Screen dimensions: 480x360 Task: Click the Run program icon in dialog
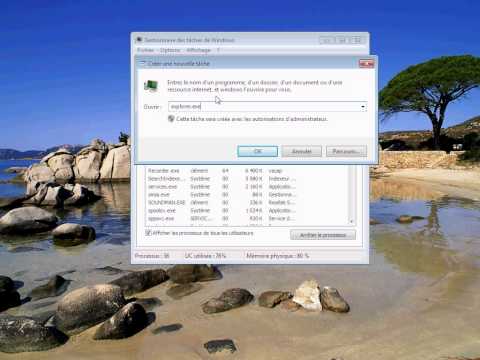(x=151, y=86)
